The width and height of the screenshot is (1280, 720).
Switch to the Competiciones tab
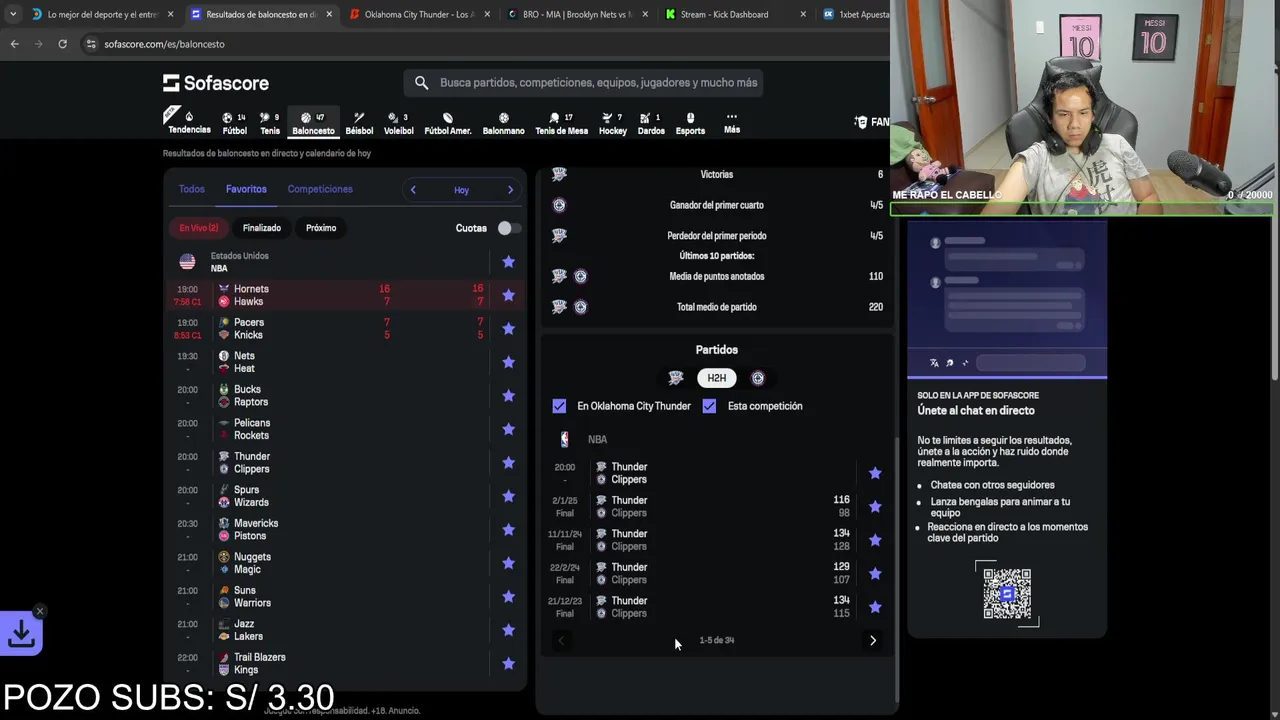coord(320,189)
